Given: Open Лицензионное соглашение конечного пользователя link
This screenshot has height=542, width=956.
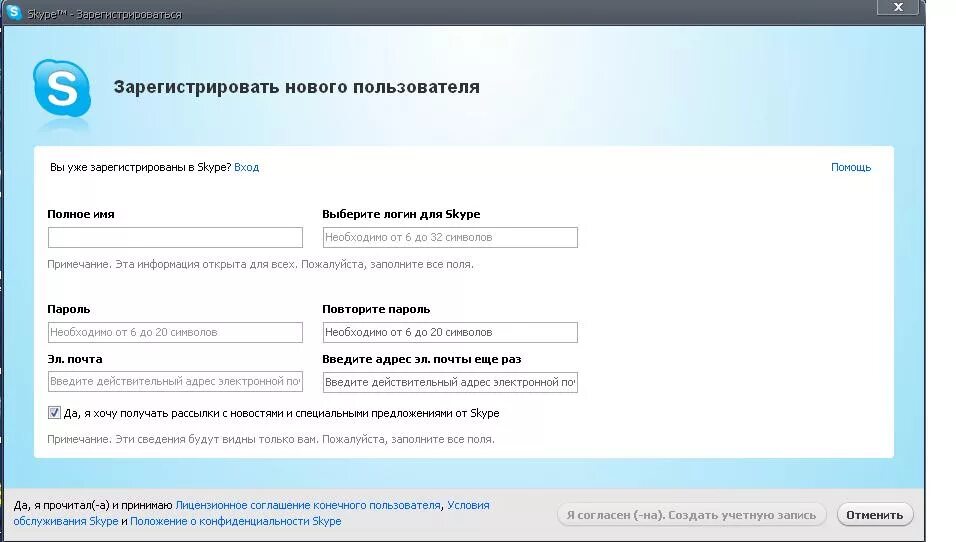Looking at the screenshot, I should tap(308, 505).
